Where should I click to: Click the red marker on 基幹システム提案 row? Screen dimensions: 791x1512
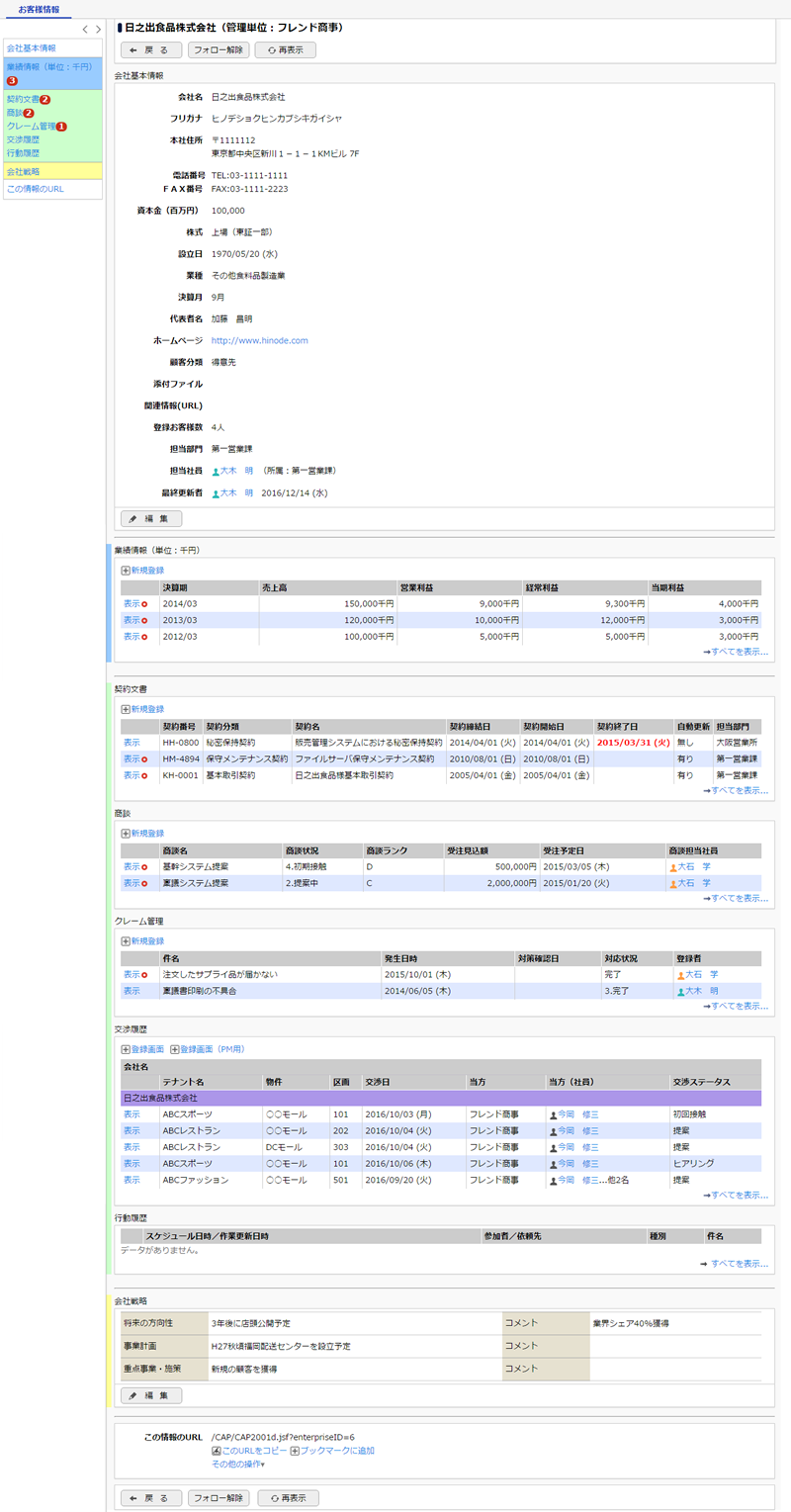pos(144,866)
